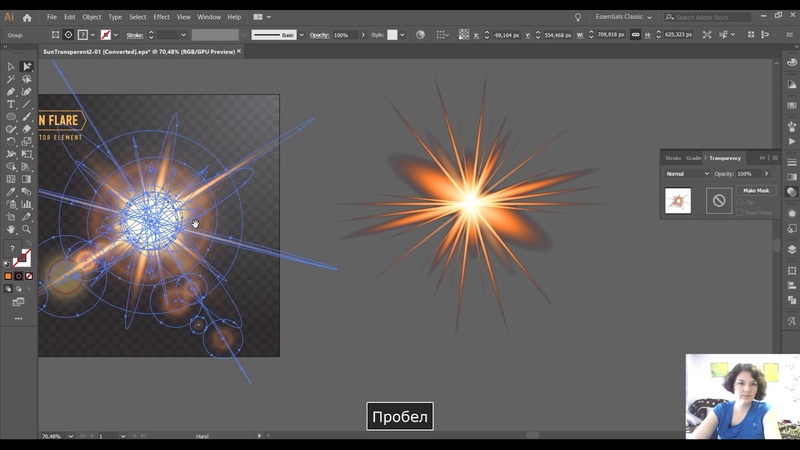This screenshot has height=450, width=800.
Task: Select the Direct Selection tool
Action: pyautogui.click(x=27, y=66)
